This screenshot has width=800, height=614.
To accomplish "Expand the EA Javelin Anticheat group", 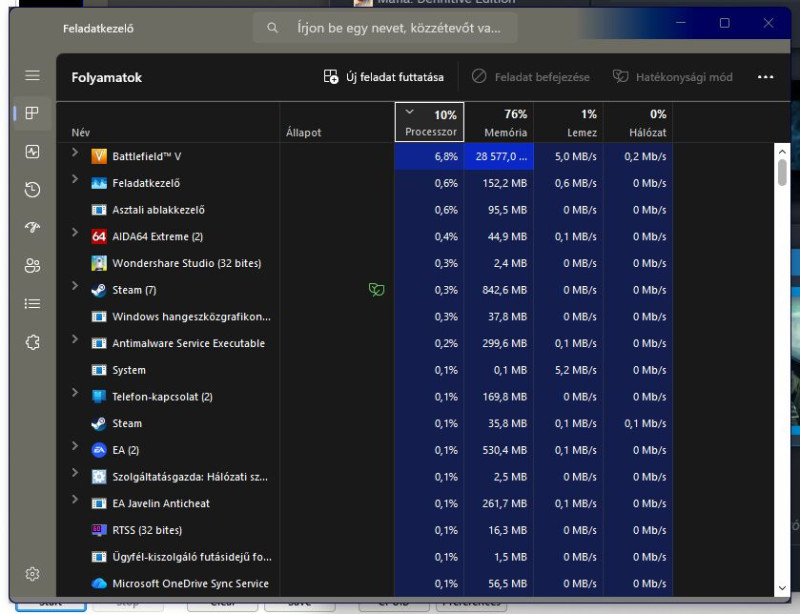I will click(x=75, y=499).
